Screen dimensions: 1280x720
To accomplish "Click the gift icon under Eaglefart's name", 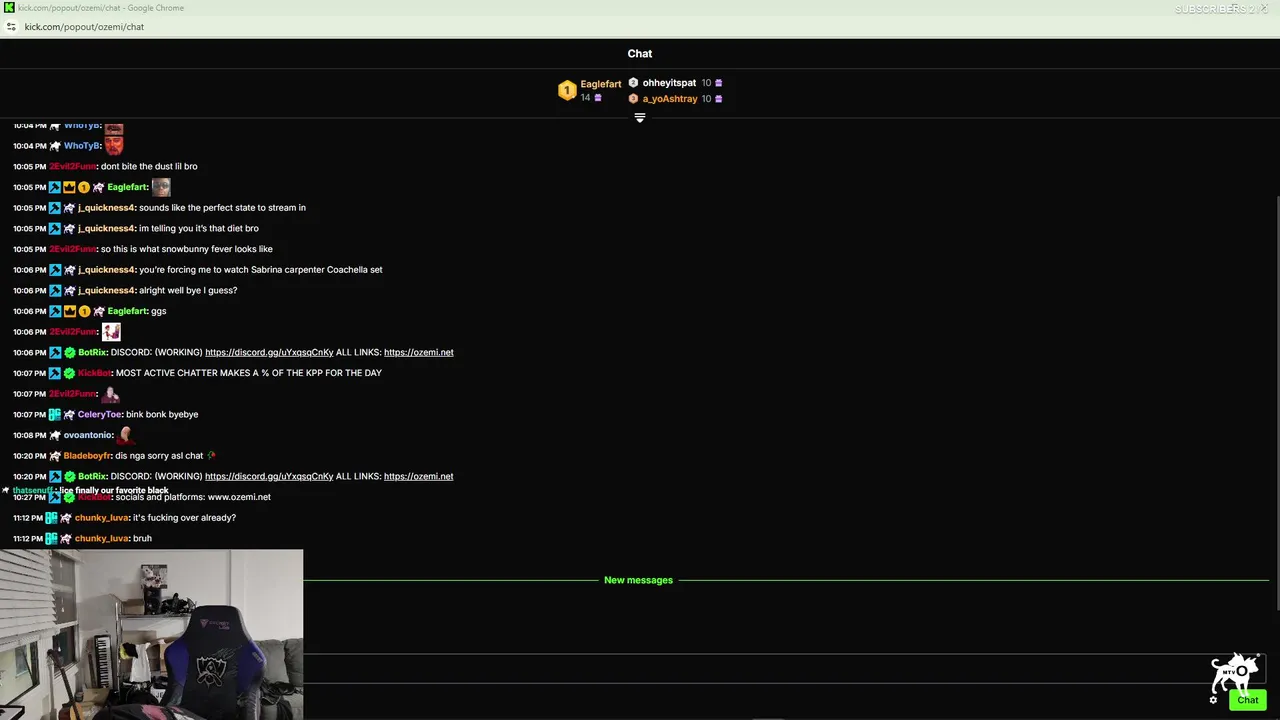I will click(x=598, y=98).
